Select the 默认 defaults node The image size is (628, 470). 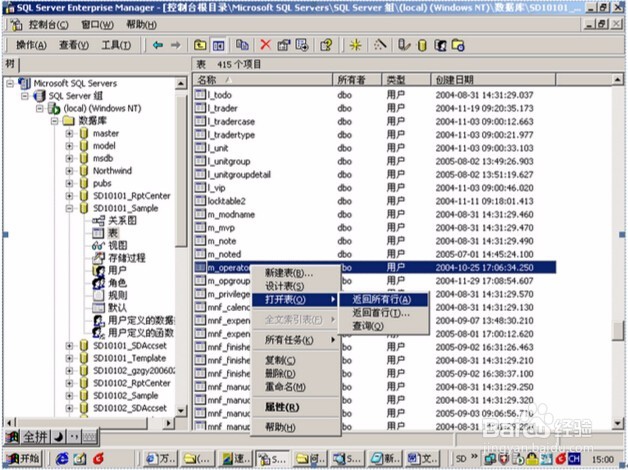[x=117, y=307]
